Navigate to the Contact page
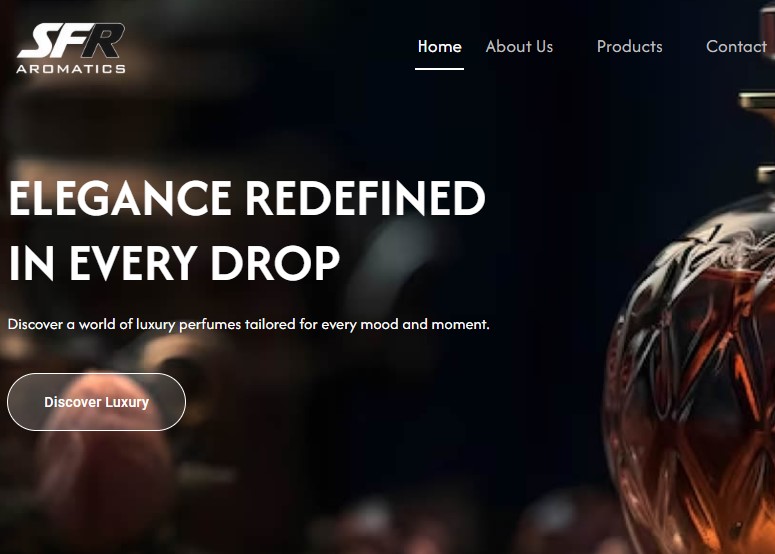 point(736,46)
